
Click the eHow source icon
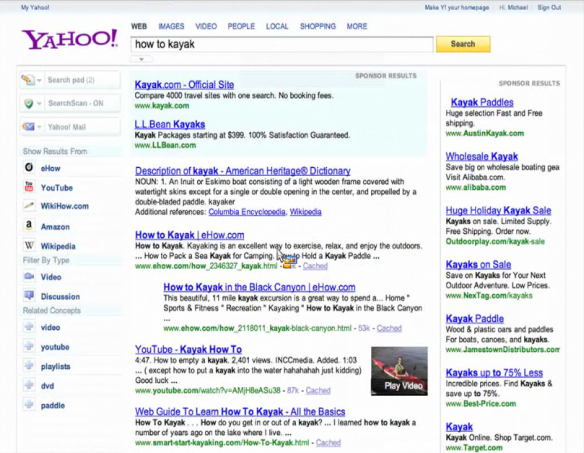(29, 168)
